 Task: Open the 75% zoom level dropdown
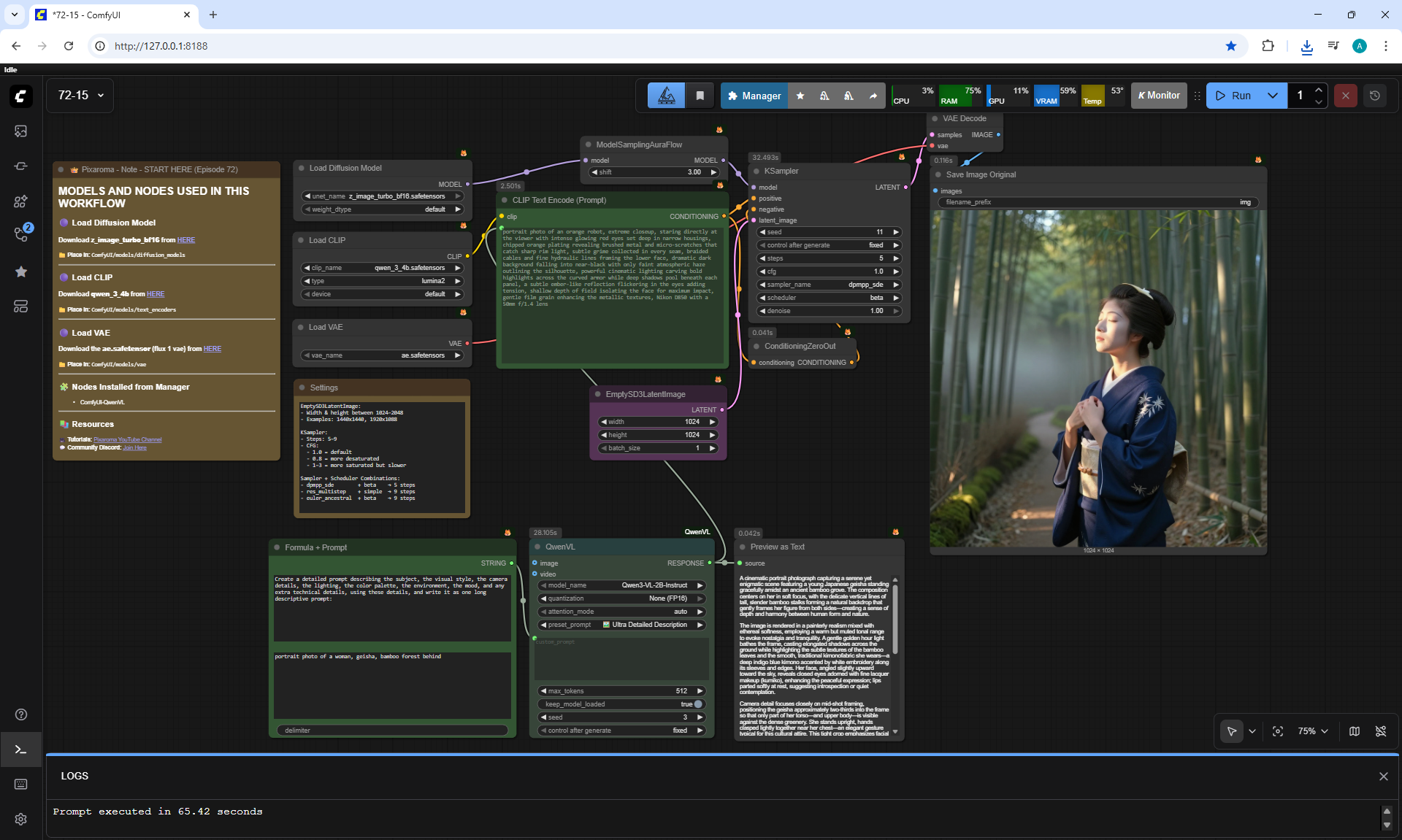(x=1313, y=731)
